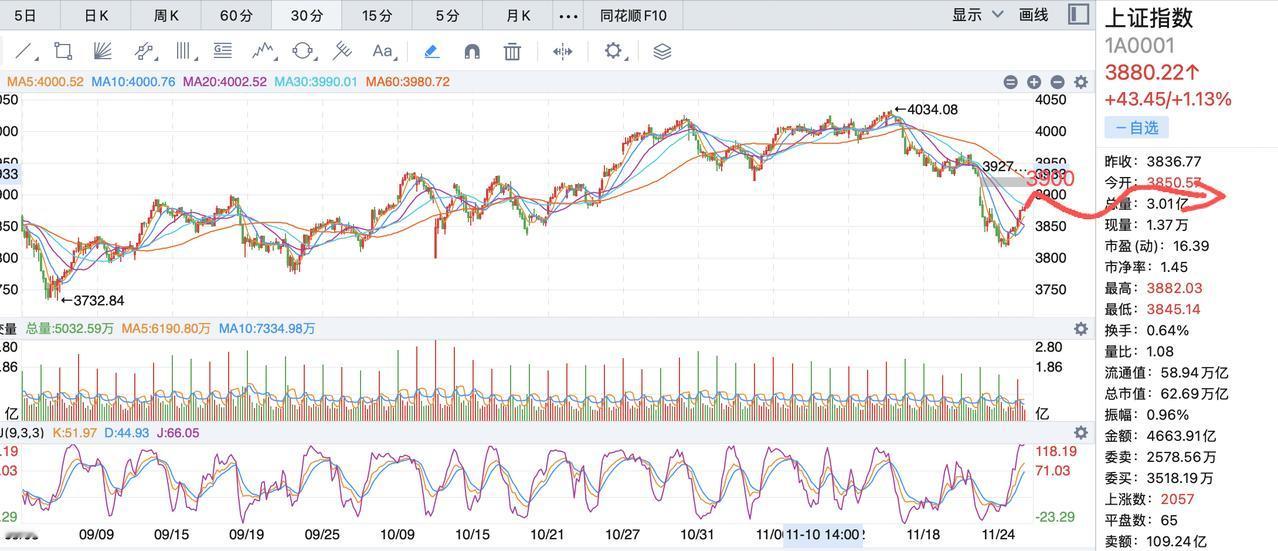Open the more periods ellipsis menu
This screenshot has width=1278, height=551.
(x=568, y=15)
